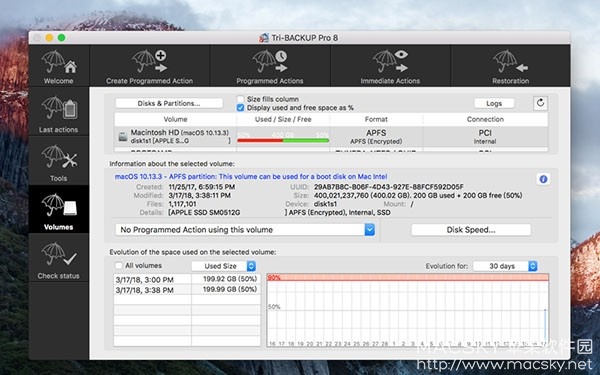Click the UUID value text

click(x=388, y=187)
